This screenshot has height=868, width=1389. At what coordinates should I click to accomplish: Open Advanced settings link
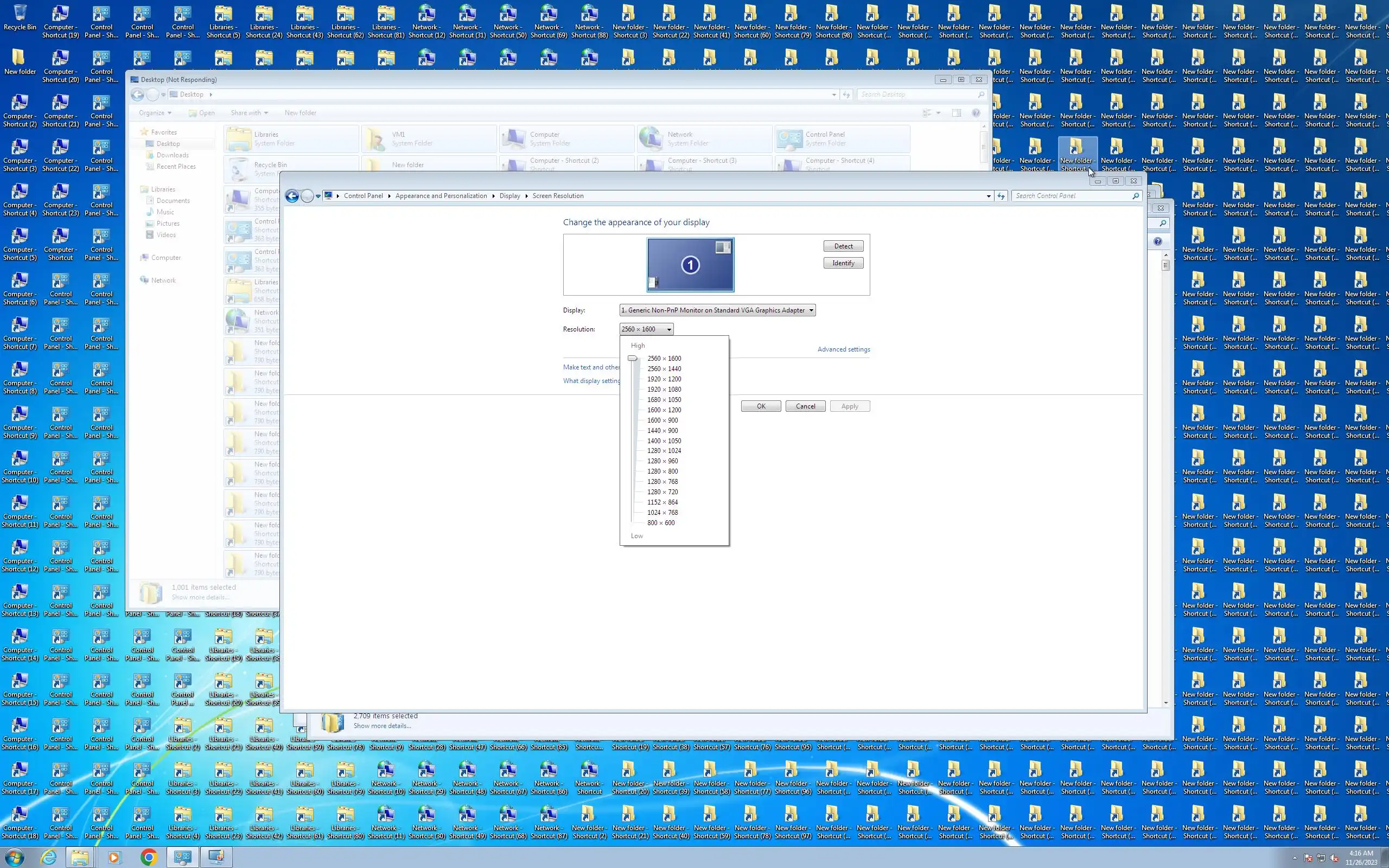tap(843, 349)
